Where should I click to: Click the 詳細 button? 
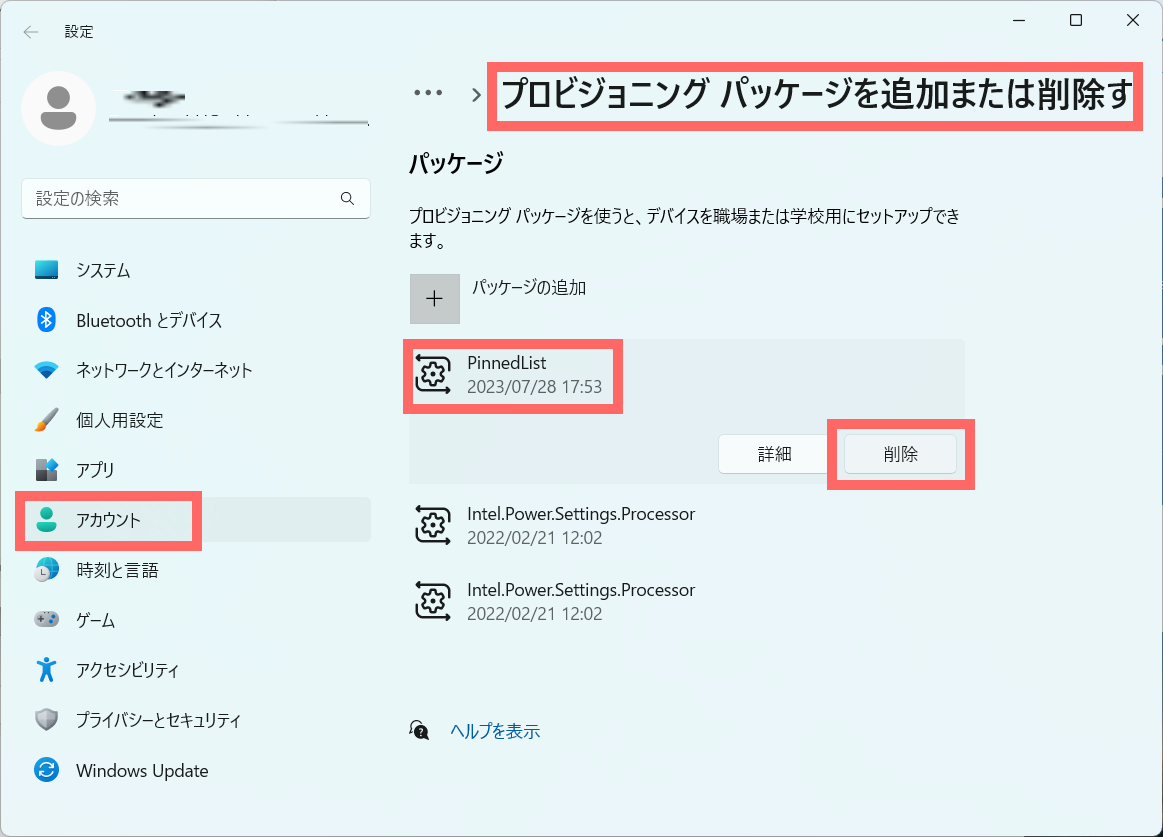click(772, 453)
